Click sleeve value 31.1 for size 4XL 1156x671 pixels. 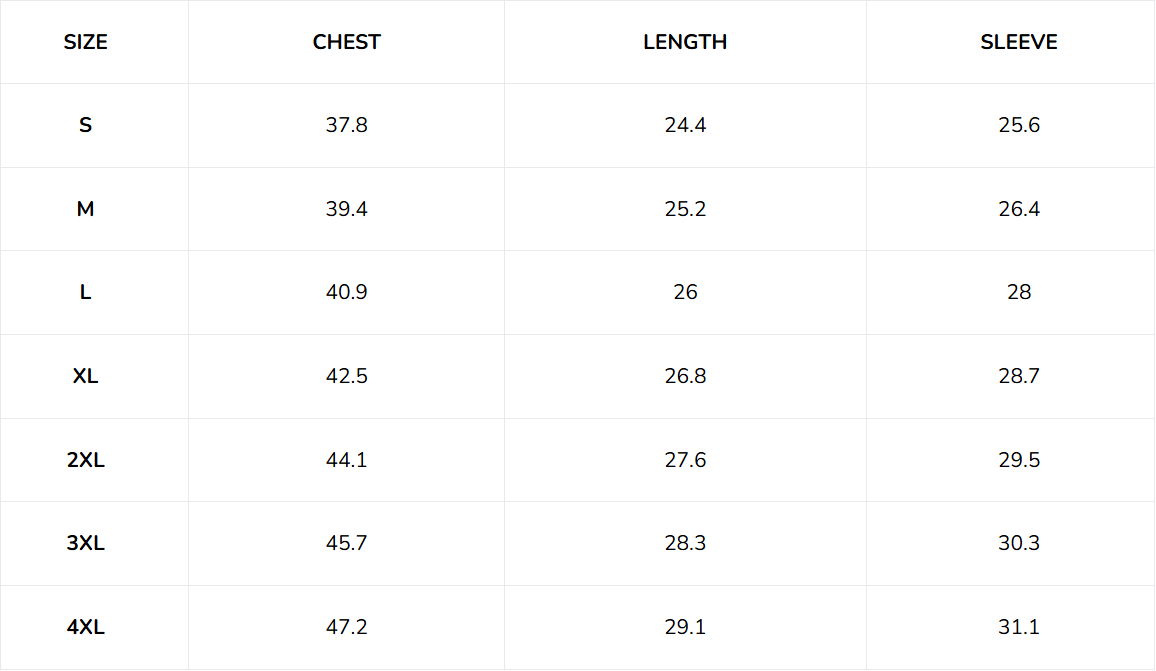pos(1019,627)
